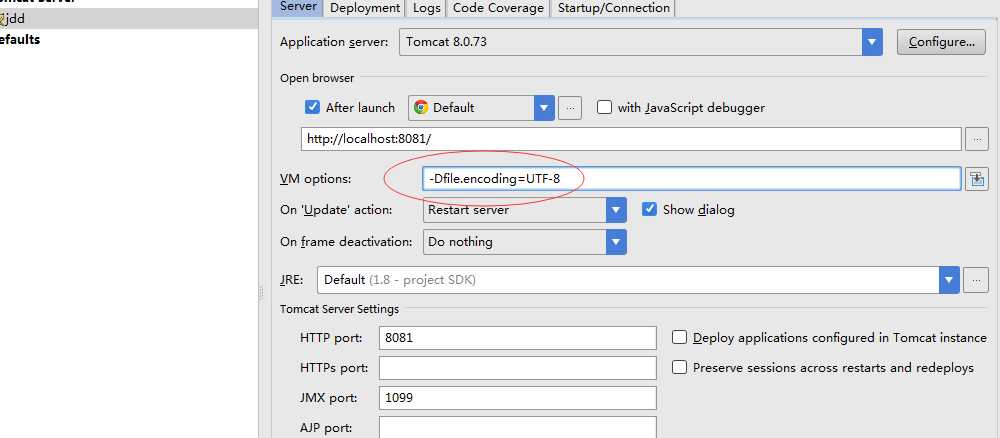Image resolution: width=1000 pixels, height=438 pixels.
Task: Click into the VM options field
Action: pos(691,179)
